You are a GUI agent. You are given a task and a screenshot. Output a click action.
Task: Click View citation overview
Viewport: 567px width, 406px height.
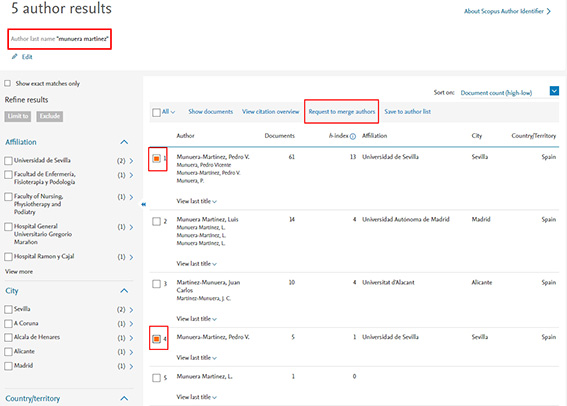point(270,112)
